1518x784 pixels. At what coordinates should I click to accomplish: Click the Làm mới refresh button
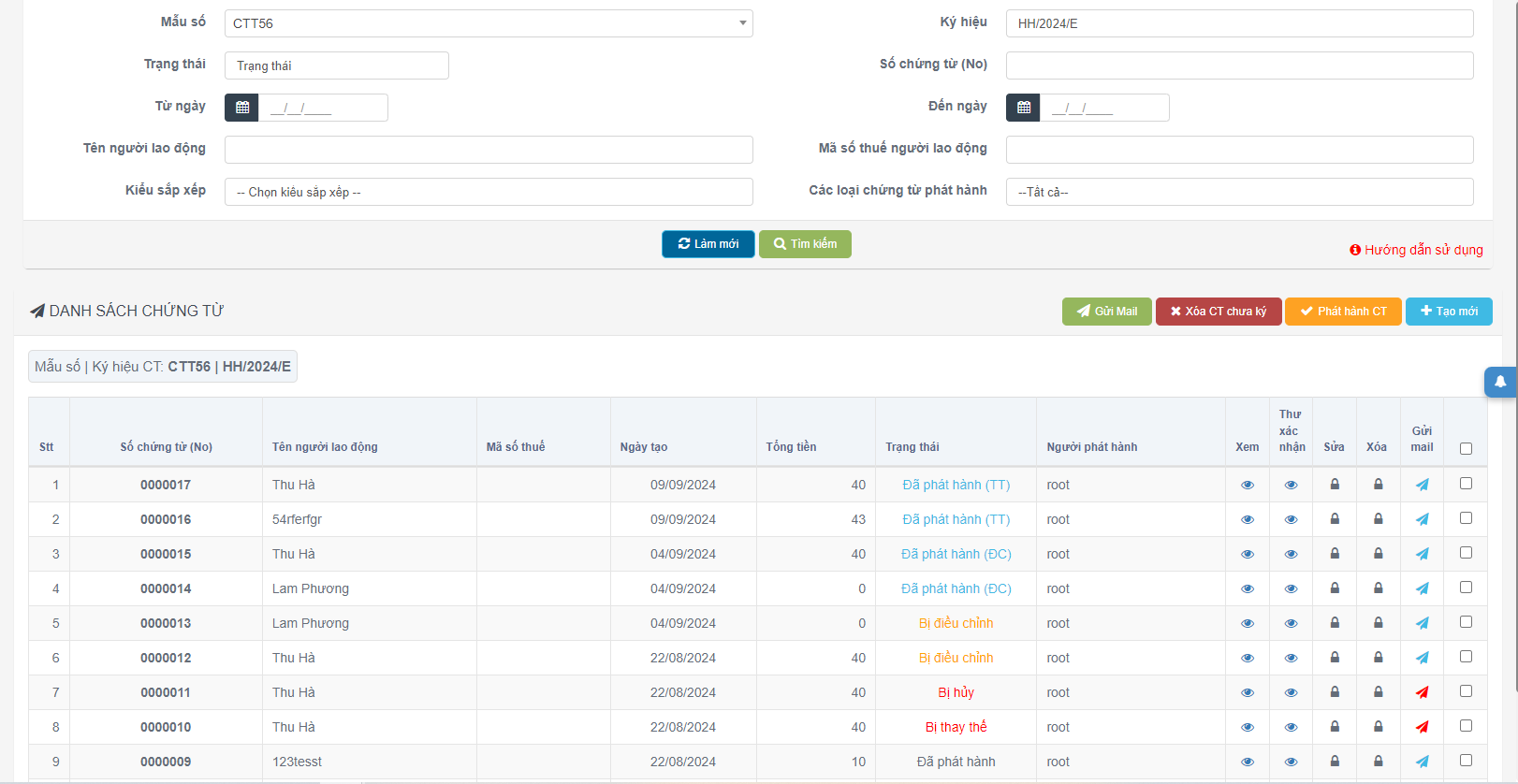[x=708, y=244]
